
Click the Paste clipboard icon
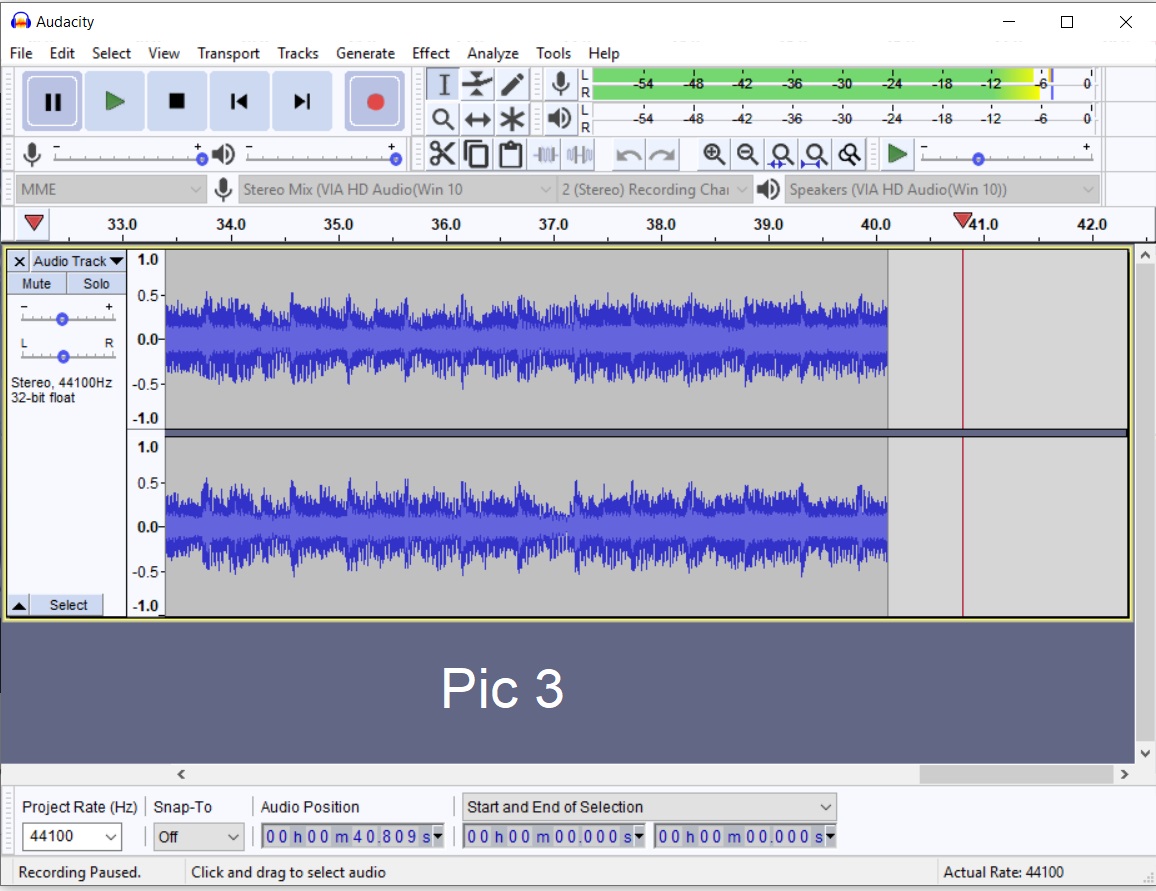pyautogui.click(x=510, y=154)
